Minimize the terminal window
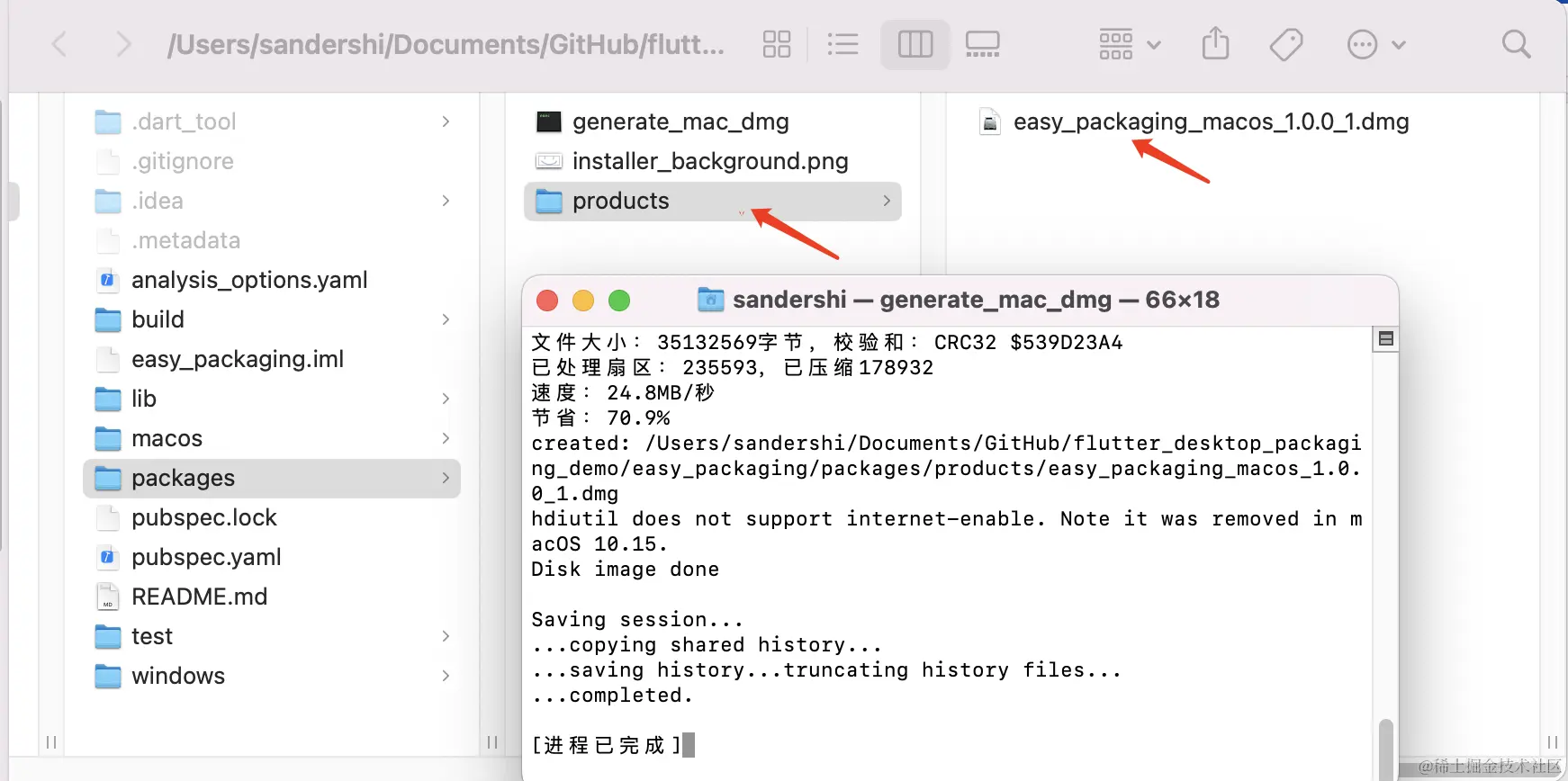Screen dimensions: 1568x781 click(583, 301)
